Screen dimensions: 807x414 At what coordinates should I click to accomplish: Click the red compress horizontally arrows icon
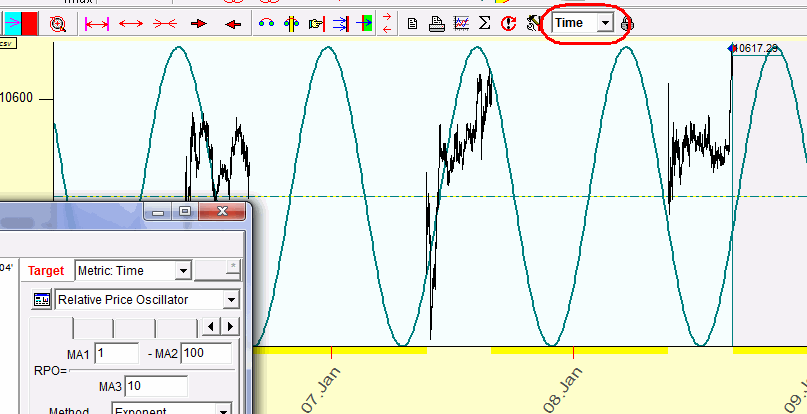[x=165, y=23]
